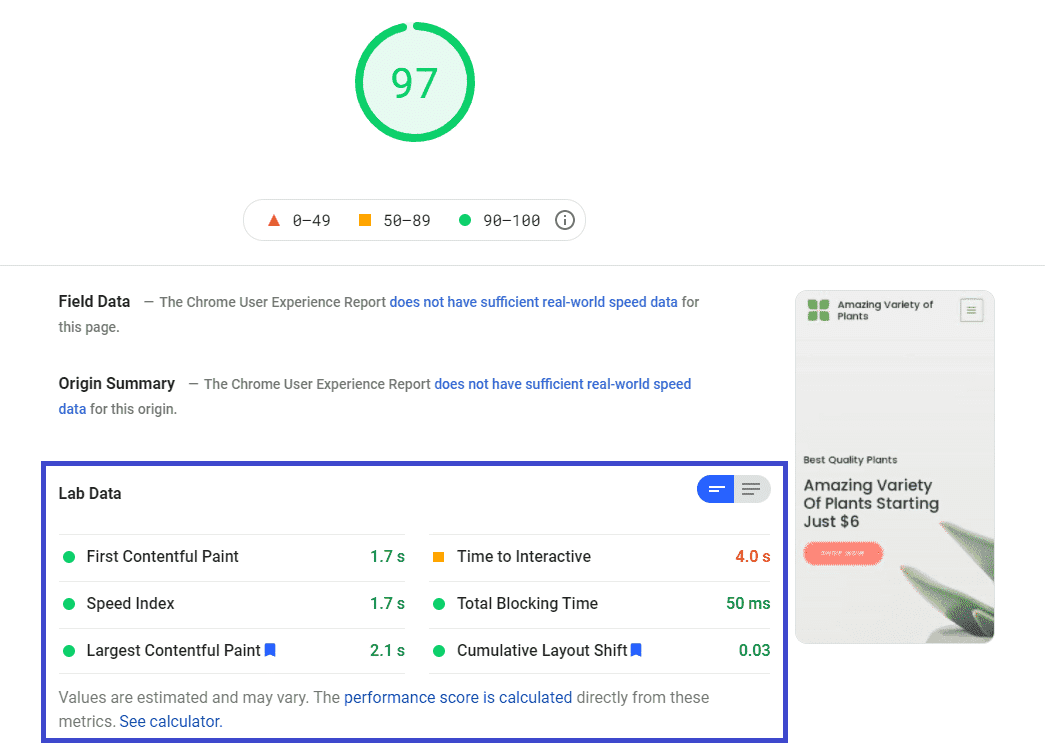This screenshot has height=743, width=1045.
Task: Click the bookmark icon next to Cumulative Layout Shift
Action: pos(636,650)
